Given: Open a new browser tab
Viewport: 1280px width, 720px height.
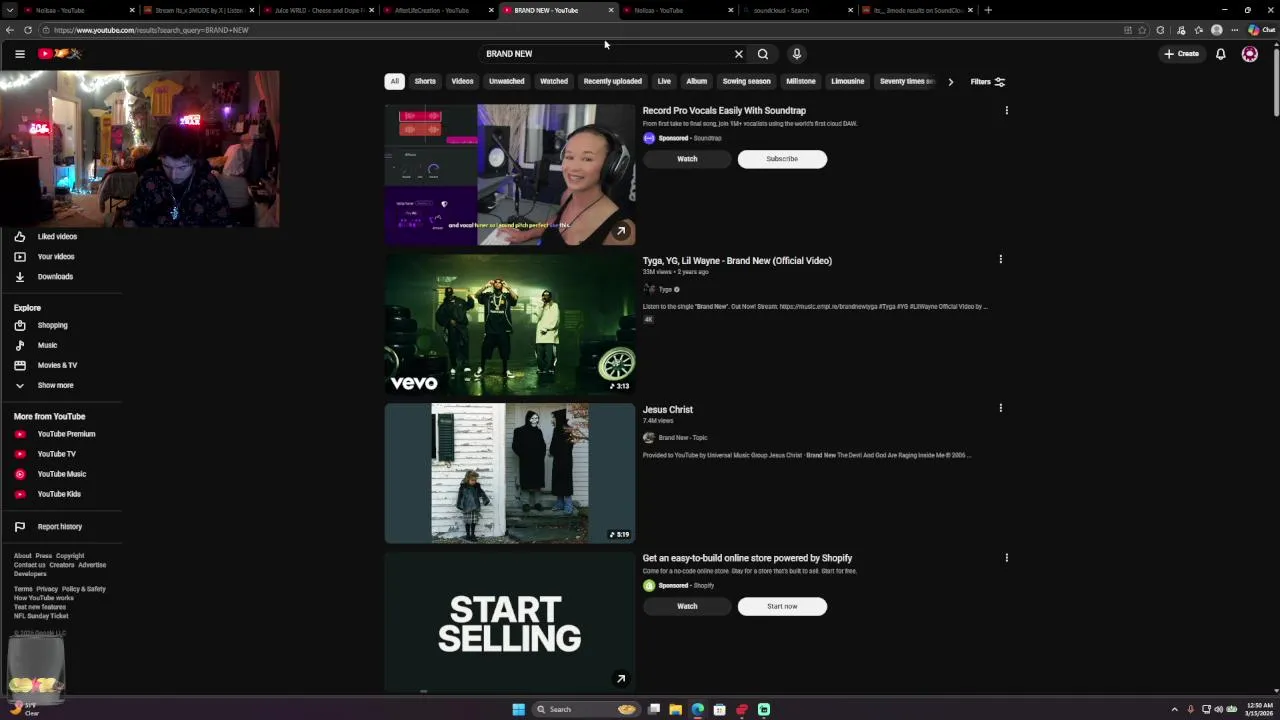Looking at the screenshot, I should tap(988, 10).
